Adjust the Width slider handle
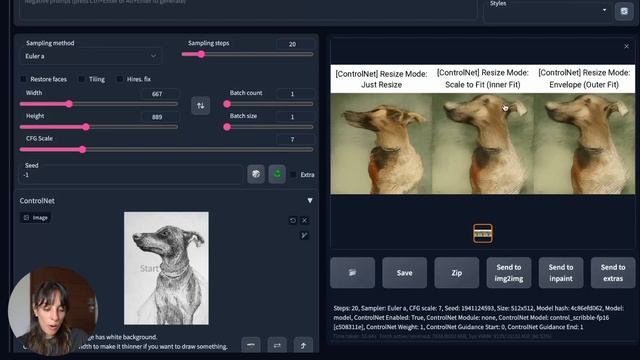This screenshot has width=640, height=360. (x=69, y=104)
